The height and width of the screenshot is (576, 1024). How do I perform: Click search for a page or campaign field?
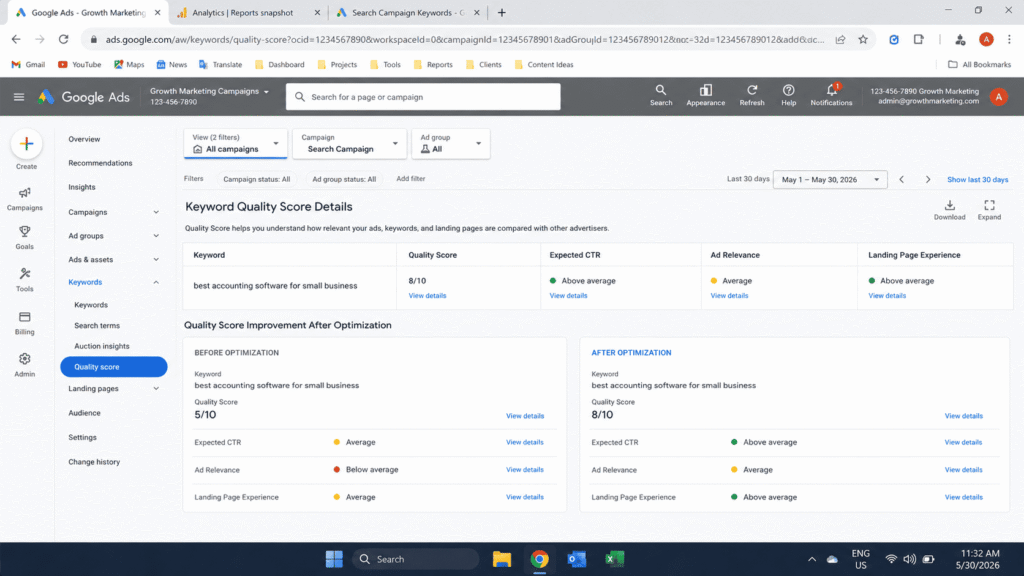(x=423, y=97)
